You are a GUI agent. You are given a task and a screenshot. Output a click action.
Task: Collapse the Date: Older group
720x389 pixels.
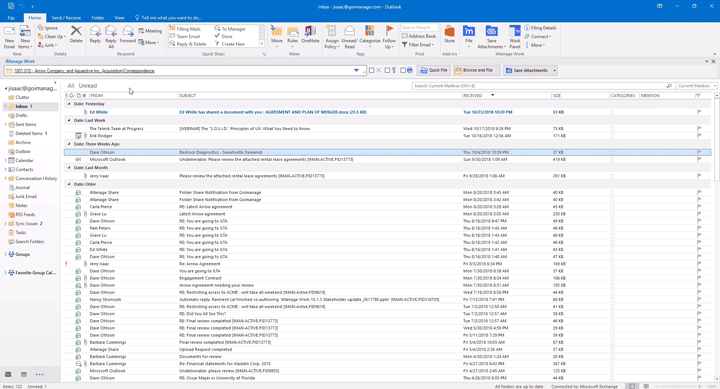click(x=69, y=184)
